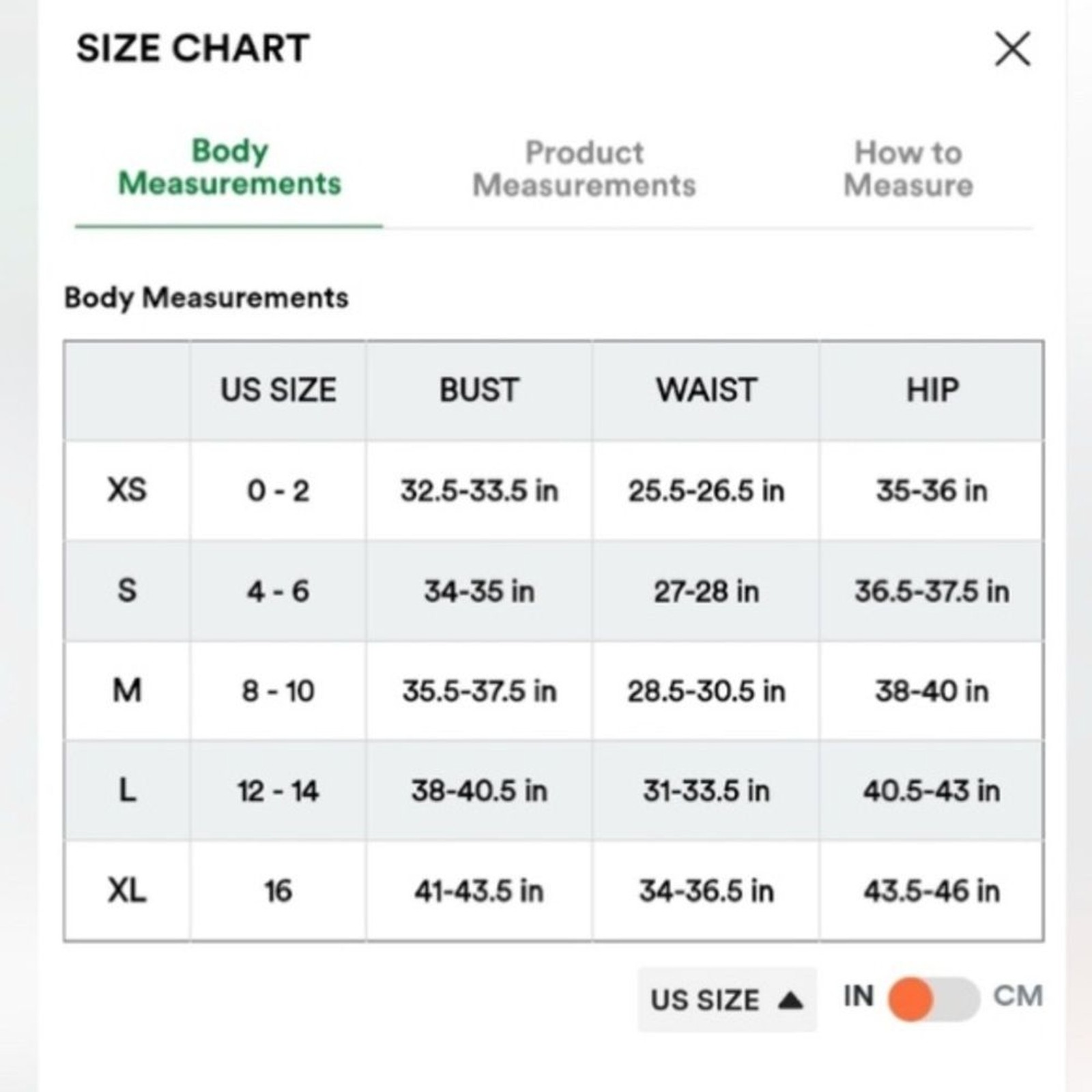Open the US SIZE region dropdown
This screenshot has width=1092, height=1092.
coord(726,1000)
